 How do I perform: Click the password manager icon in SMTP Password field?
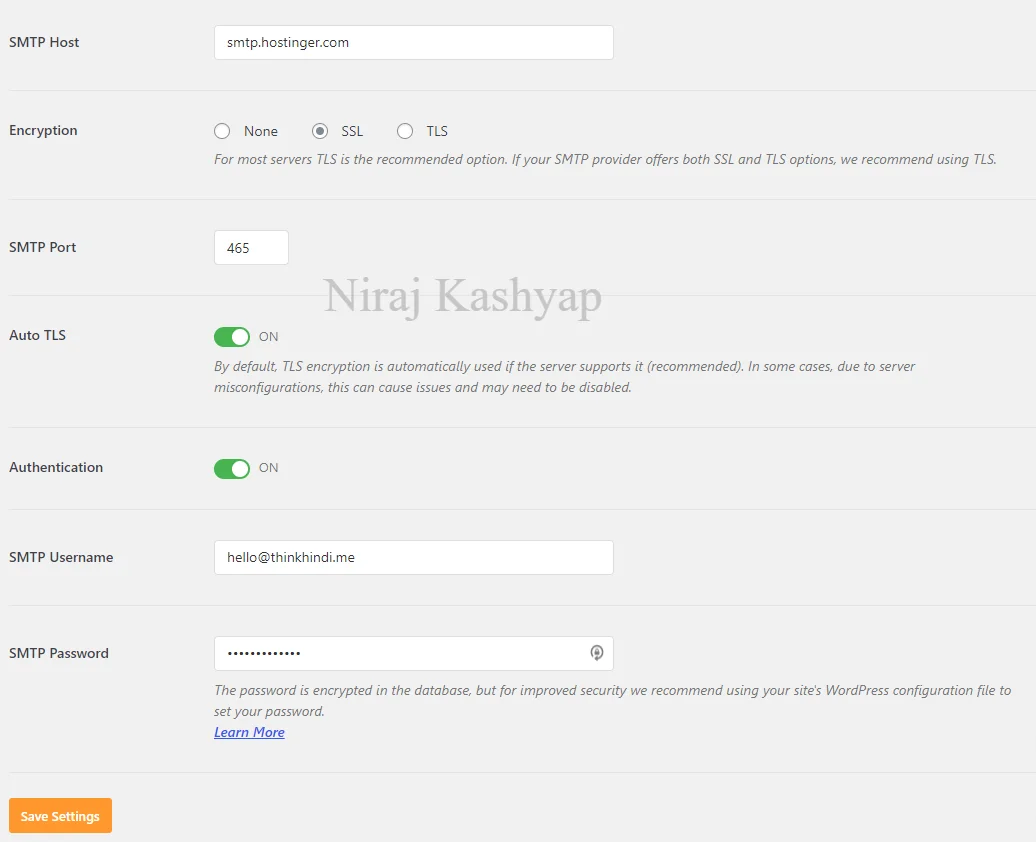pyautogui.click(x=597, y=653)
